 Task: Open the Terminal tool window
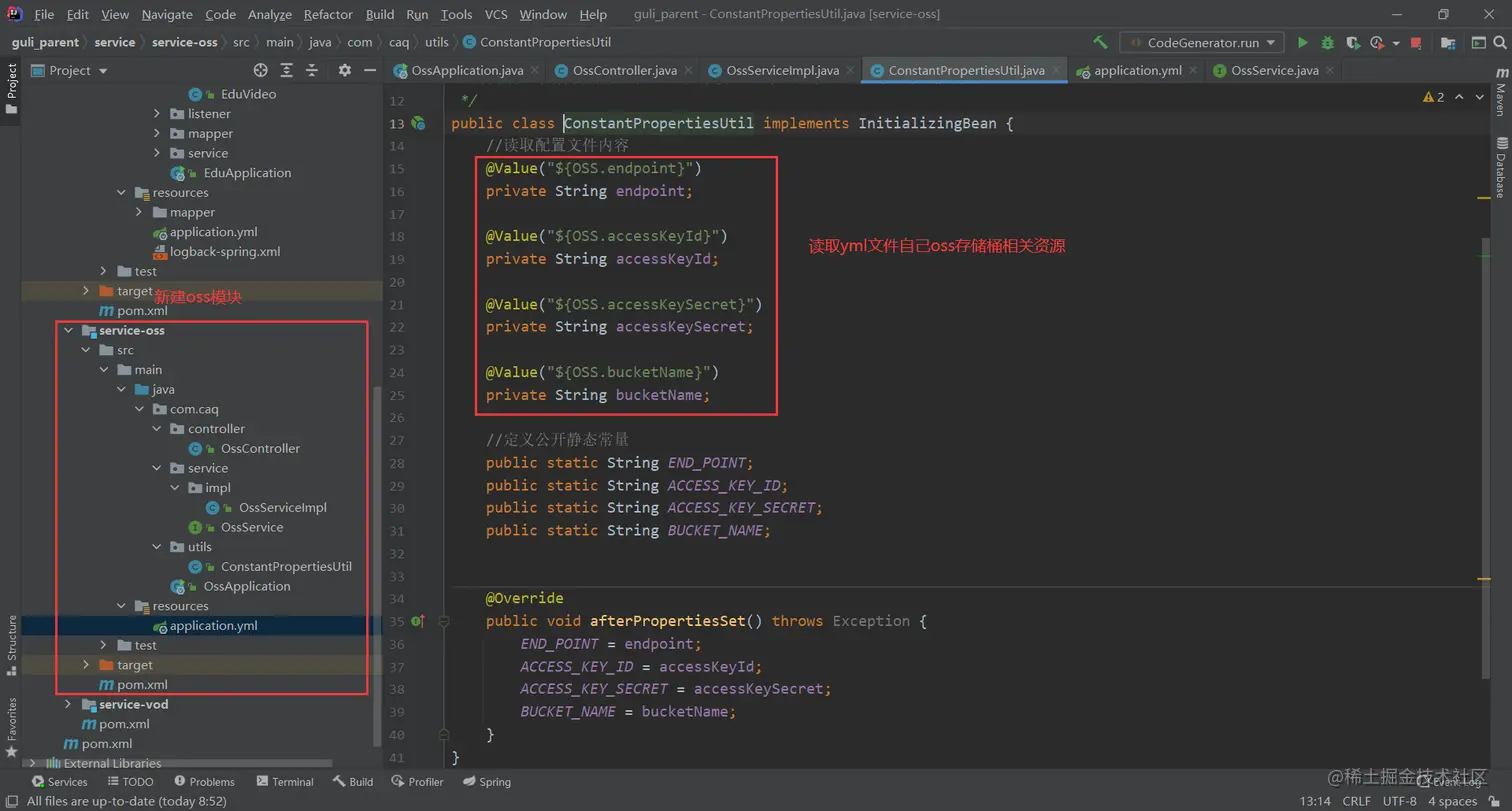(284, 782)
